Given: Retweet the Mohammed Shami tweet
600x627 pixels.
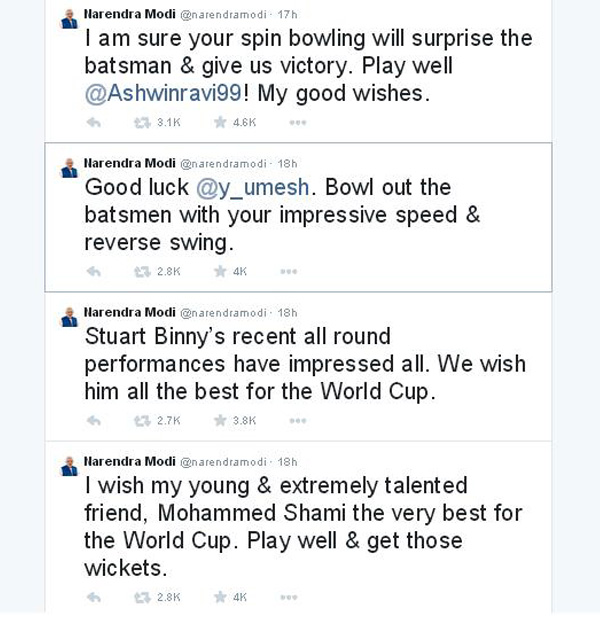Looking at the screenshot, I should click(x=141, y=597).
